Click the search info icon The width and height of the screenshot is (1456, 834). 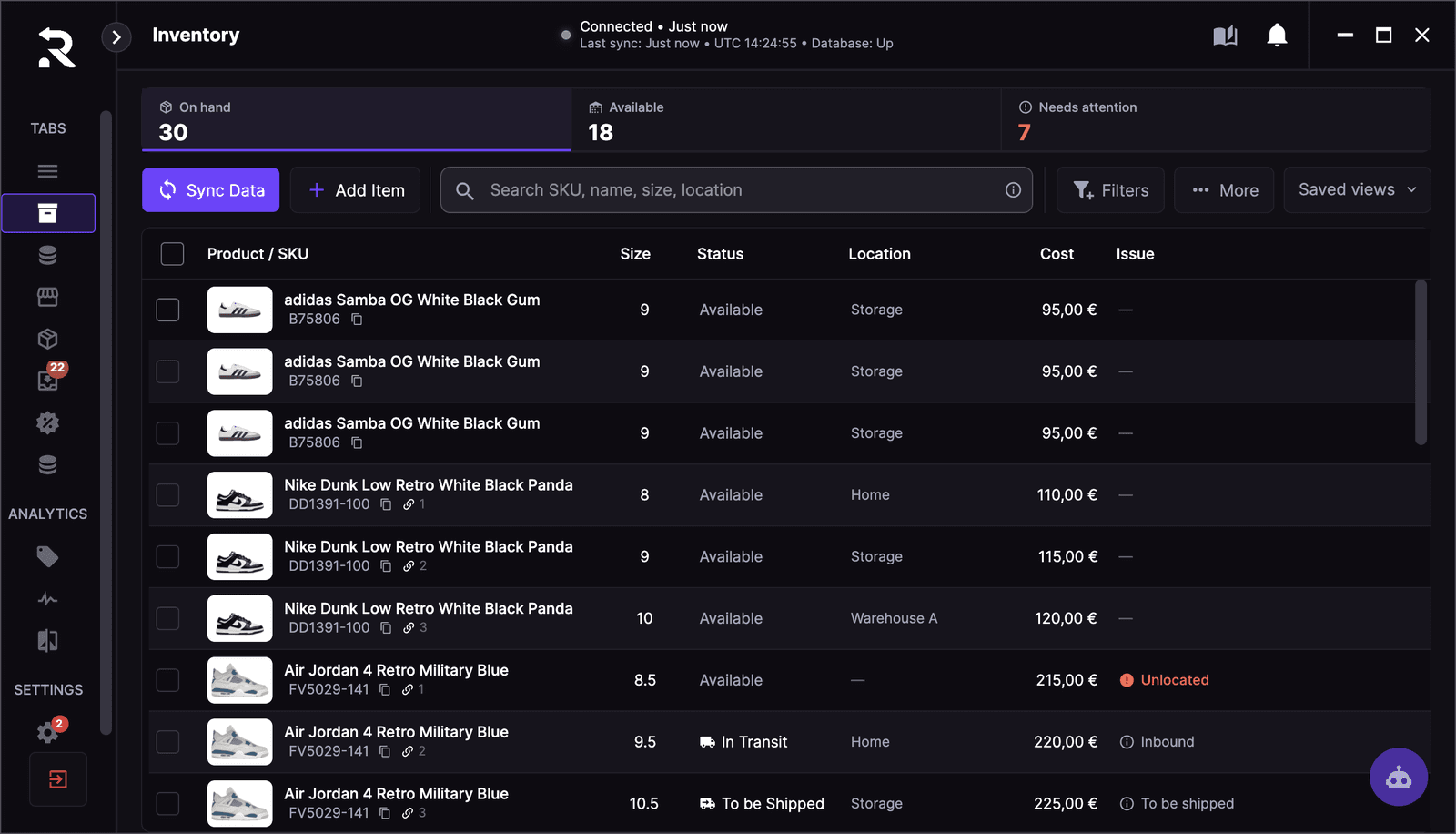point(1013,190)
